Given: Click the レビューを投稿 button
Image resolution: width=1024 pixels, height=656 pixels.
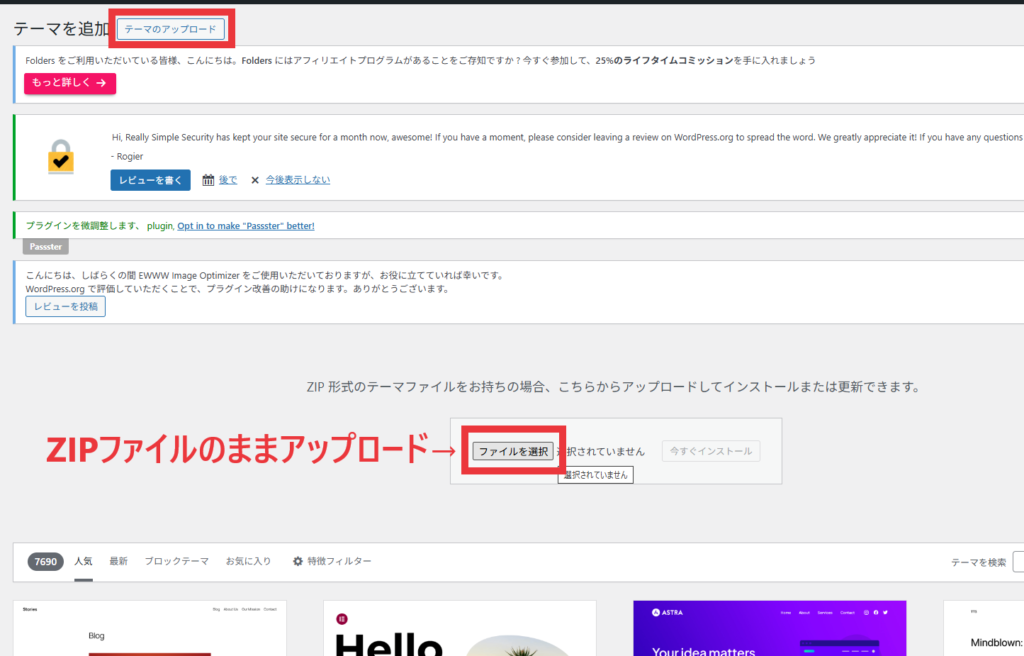Looking at the screenshot, I should point(66,307).
